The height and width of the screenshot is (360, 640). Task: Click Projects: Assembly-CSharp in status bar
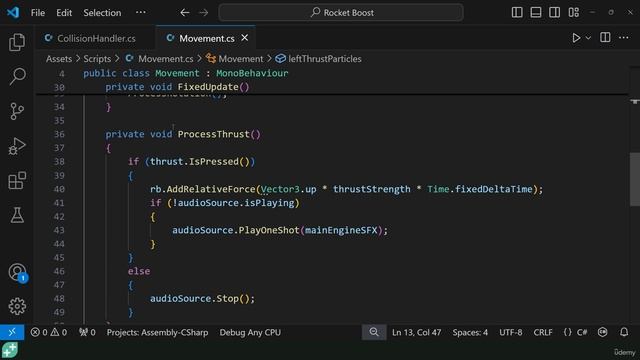click(x=157, y=332)
